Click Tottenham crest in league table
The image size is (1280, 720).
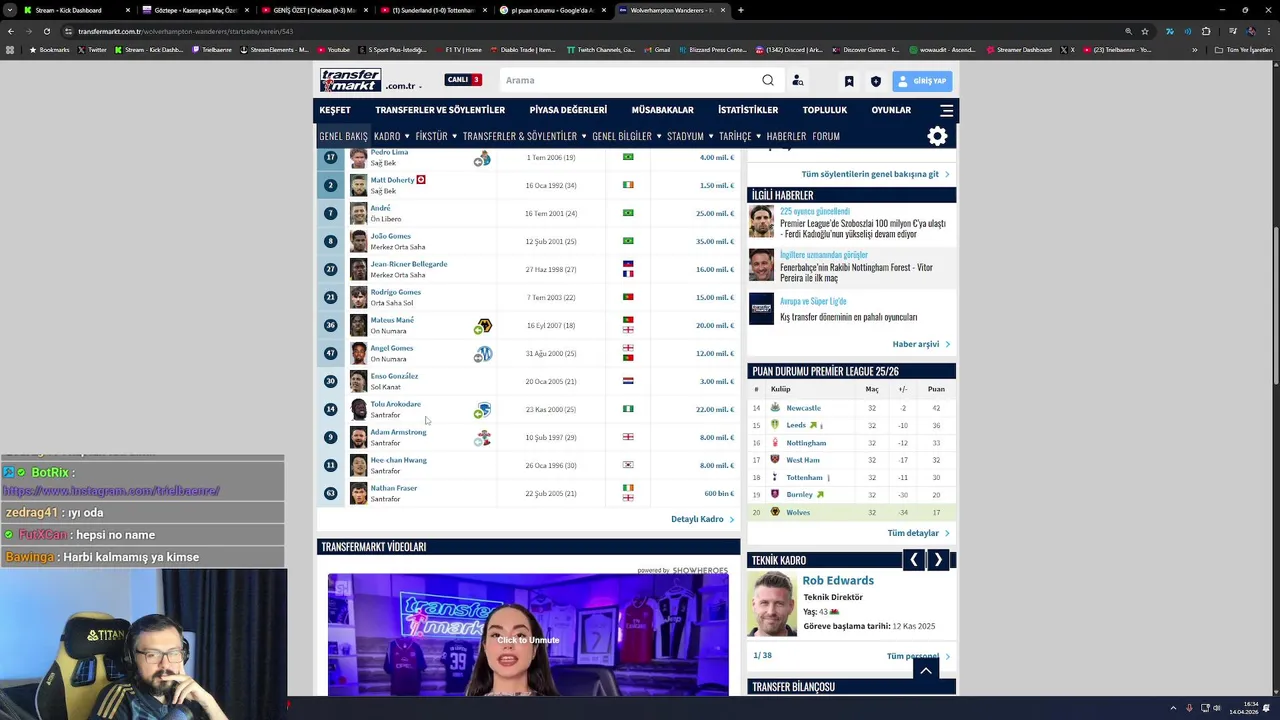[x=775, y=477]
